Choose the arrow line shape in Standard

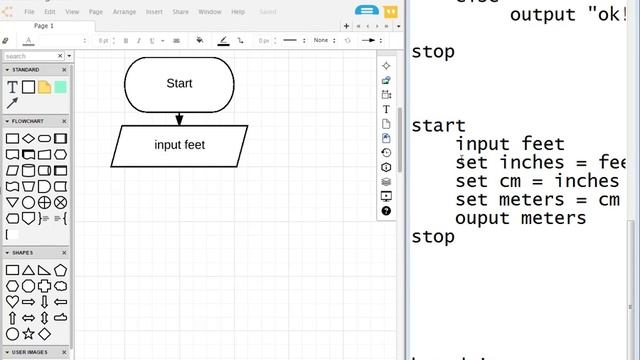tap(12, 103)
